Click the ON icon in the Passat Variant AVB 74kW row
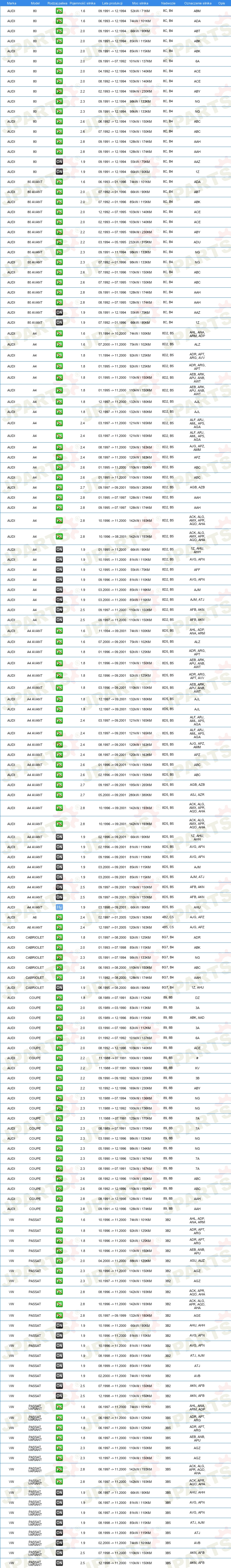The width and height of the screenshot is (231, 1568). coord(59,1543)
